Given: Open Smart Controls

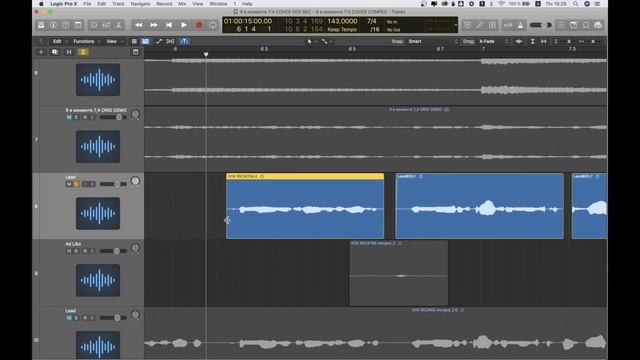Looking at the screenshot, I should 94,25.
